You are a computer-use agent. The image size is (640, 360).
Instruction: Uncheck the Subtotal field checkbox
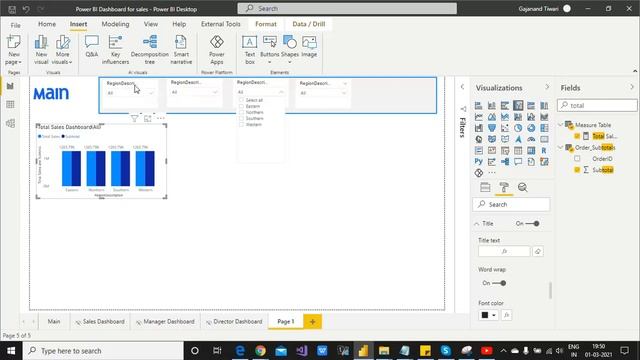(577, 170)
